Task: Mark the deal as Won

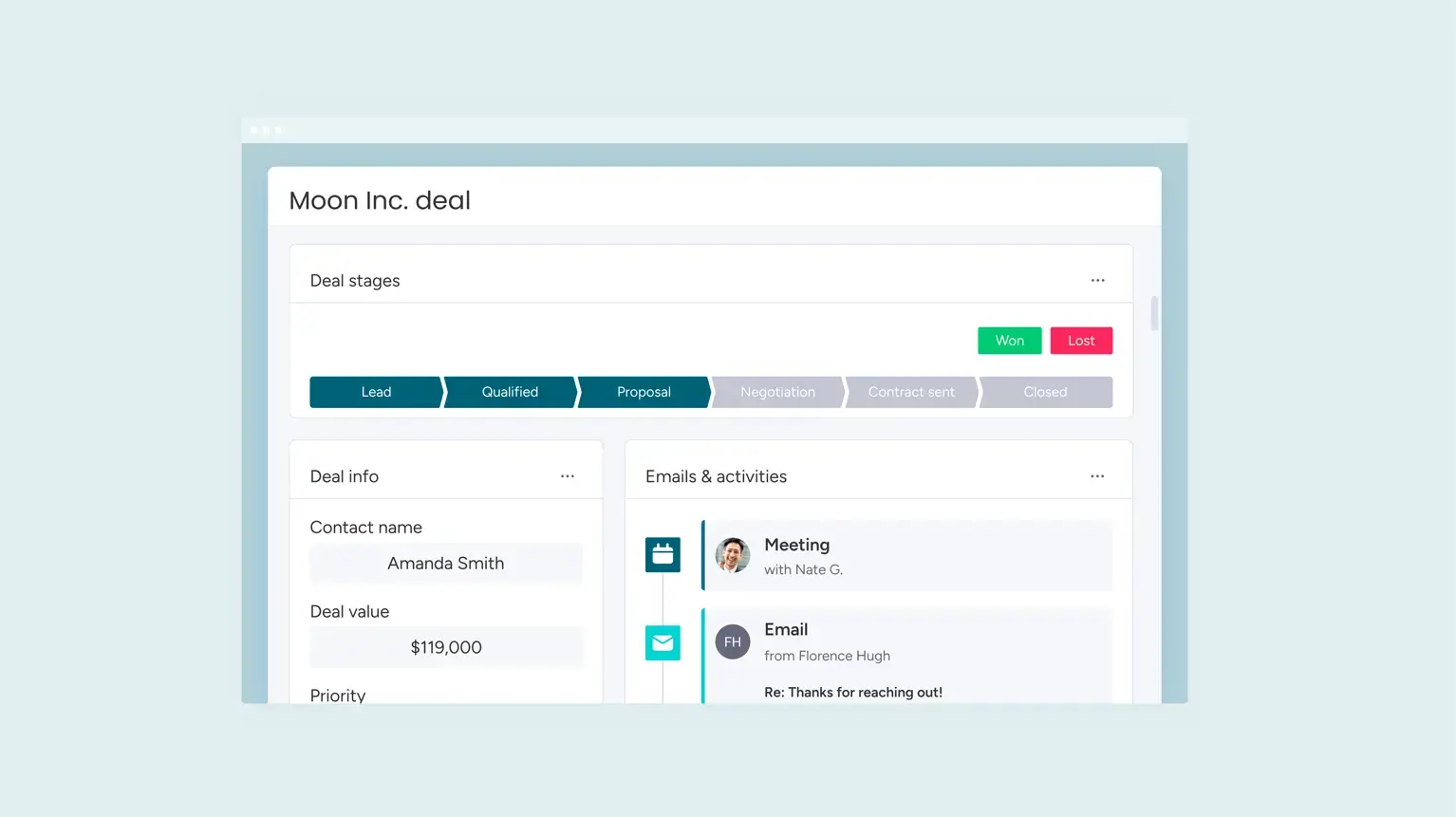Action: pos(1010,341)
